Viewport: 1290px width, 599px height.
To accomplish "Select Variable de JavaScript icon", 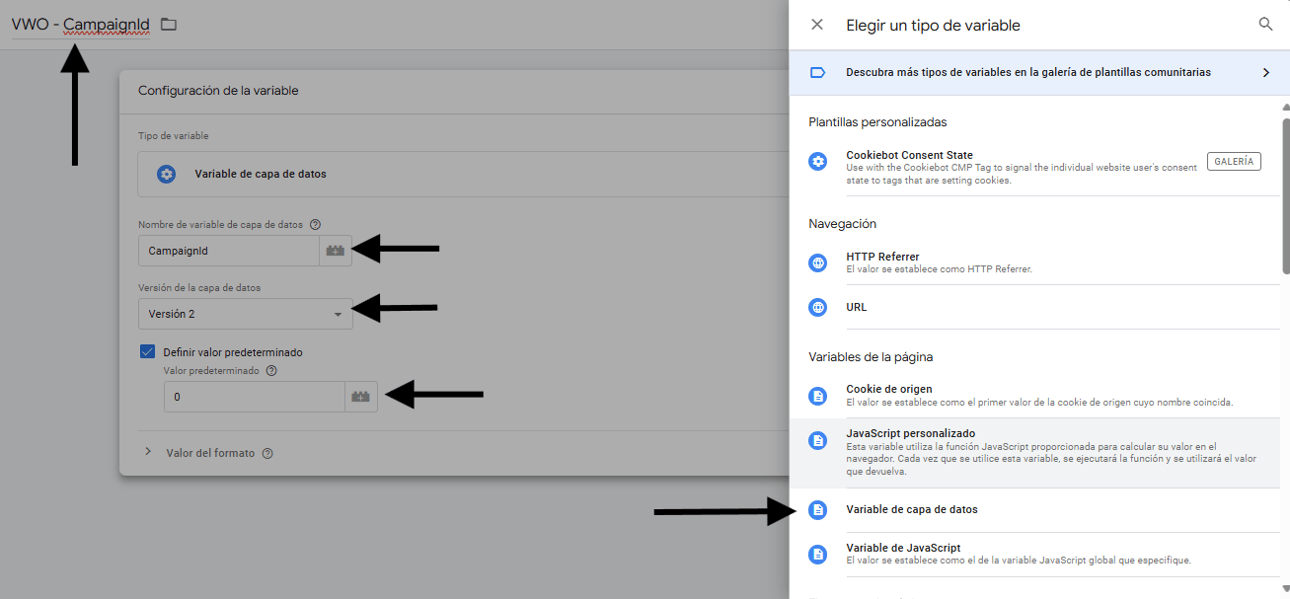I will (818, 554).
